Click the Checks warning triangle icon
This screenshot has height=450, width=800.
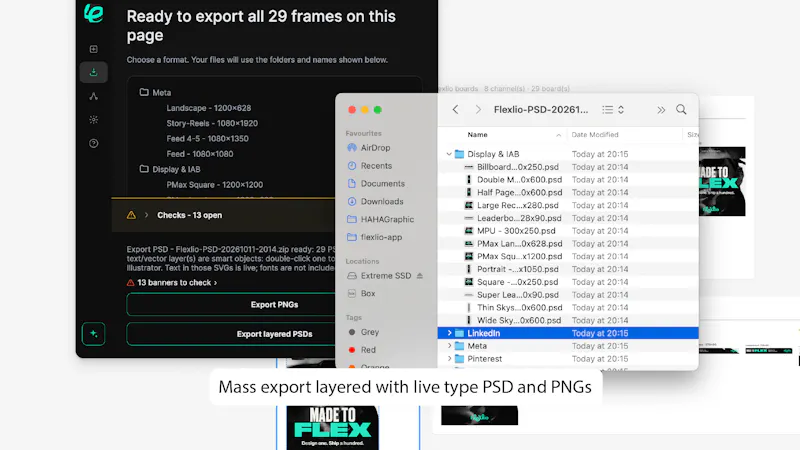[131, 215]
